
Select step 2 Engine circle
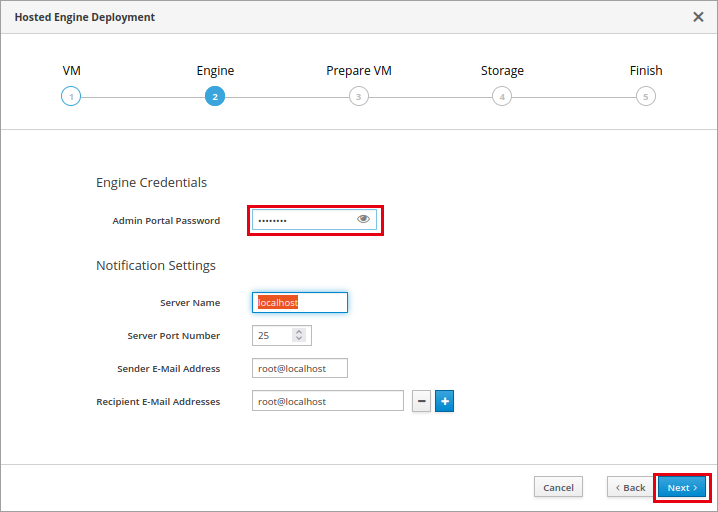pos(215,96)
